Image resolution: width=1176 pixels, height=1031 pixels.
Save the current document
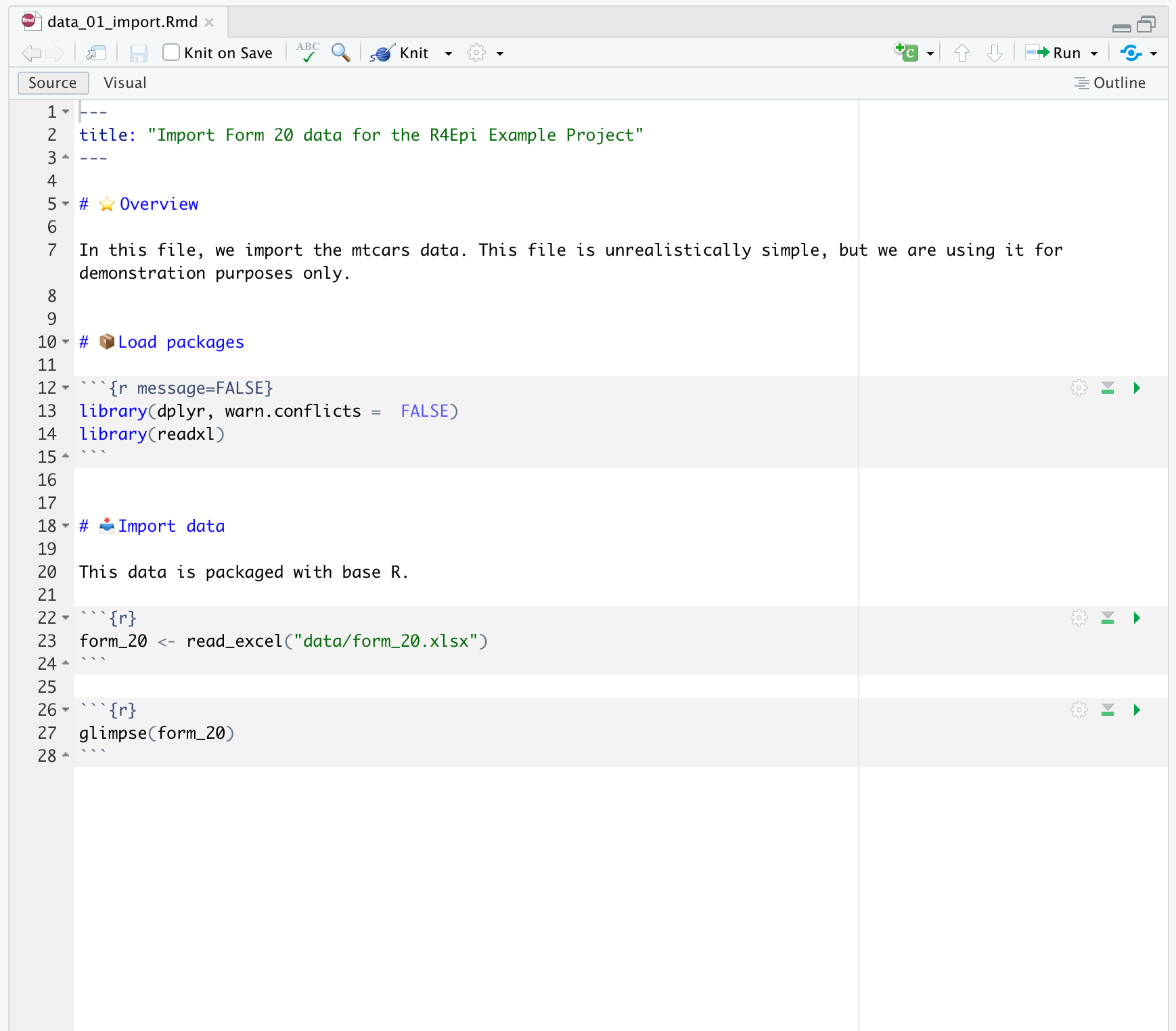pyautogui.click(x=139, y=53)
